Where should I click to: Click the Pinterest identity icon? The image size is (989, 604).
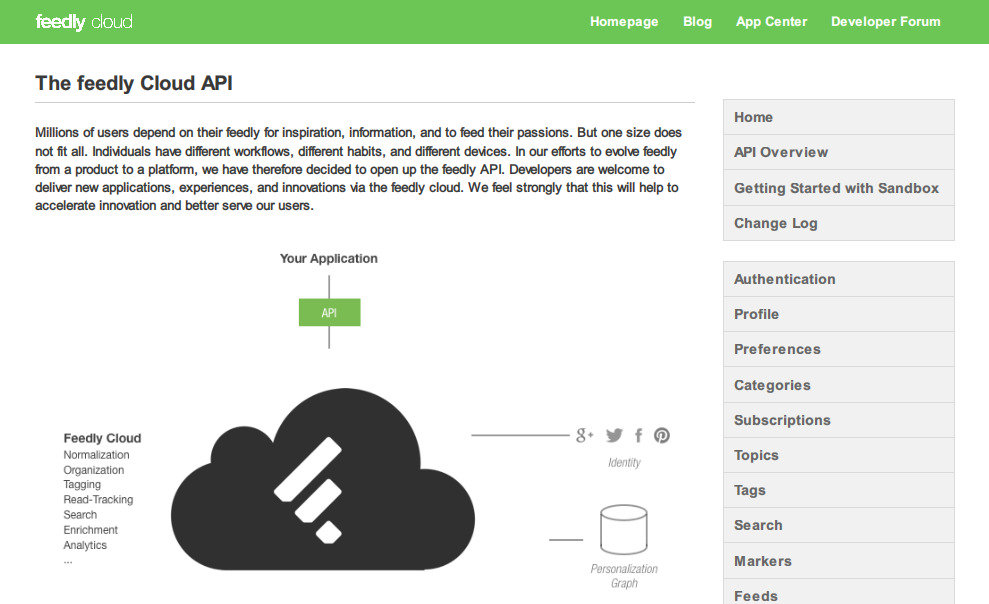click(x=662, y=435)
